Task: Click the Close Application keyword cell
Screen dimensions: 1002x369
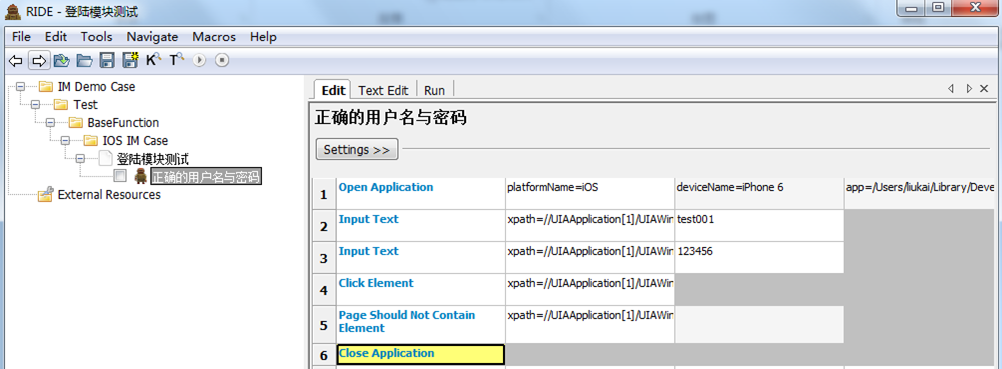Action: tap(421, 354)
